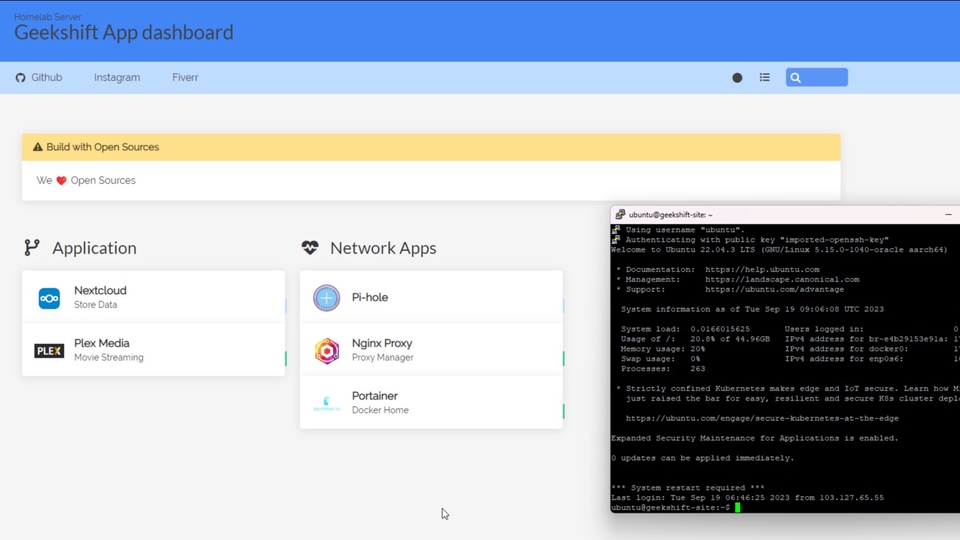960x540 pixels.
Task: Click the Proxy Manager subtitle
Action: (383, 357)
